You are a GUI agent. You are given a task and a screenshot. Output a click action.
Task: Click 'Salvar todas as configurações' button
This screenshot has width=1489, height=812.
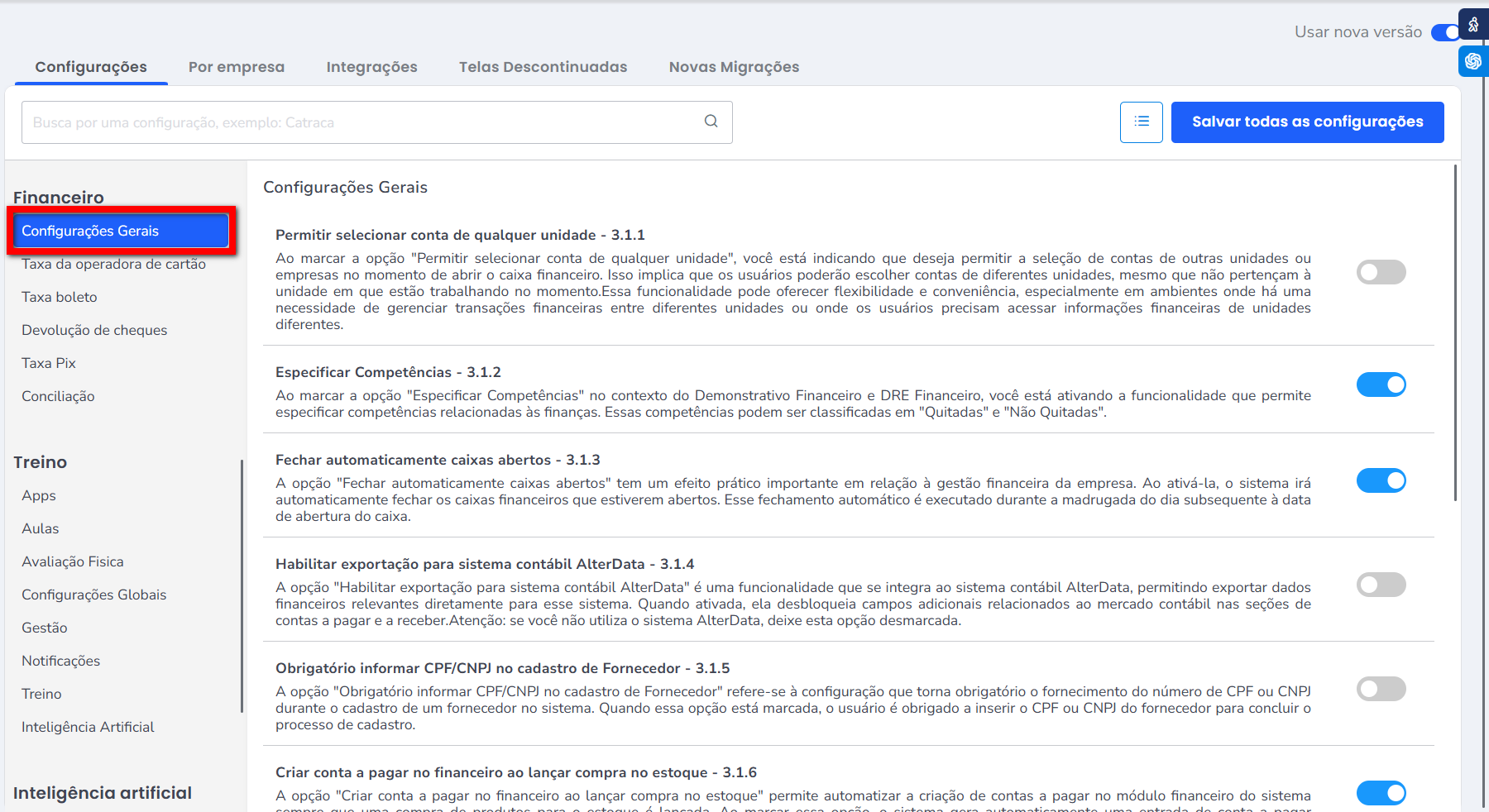1307,122
